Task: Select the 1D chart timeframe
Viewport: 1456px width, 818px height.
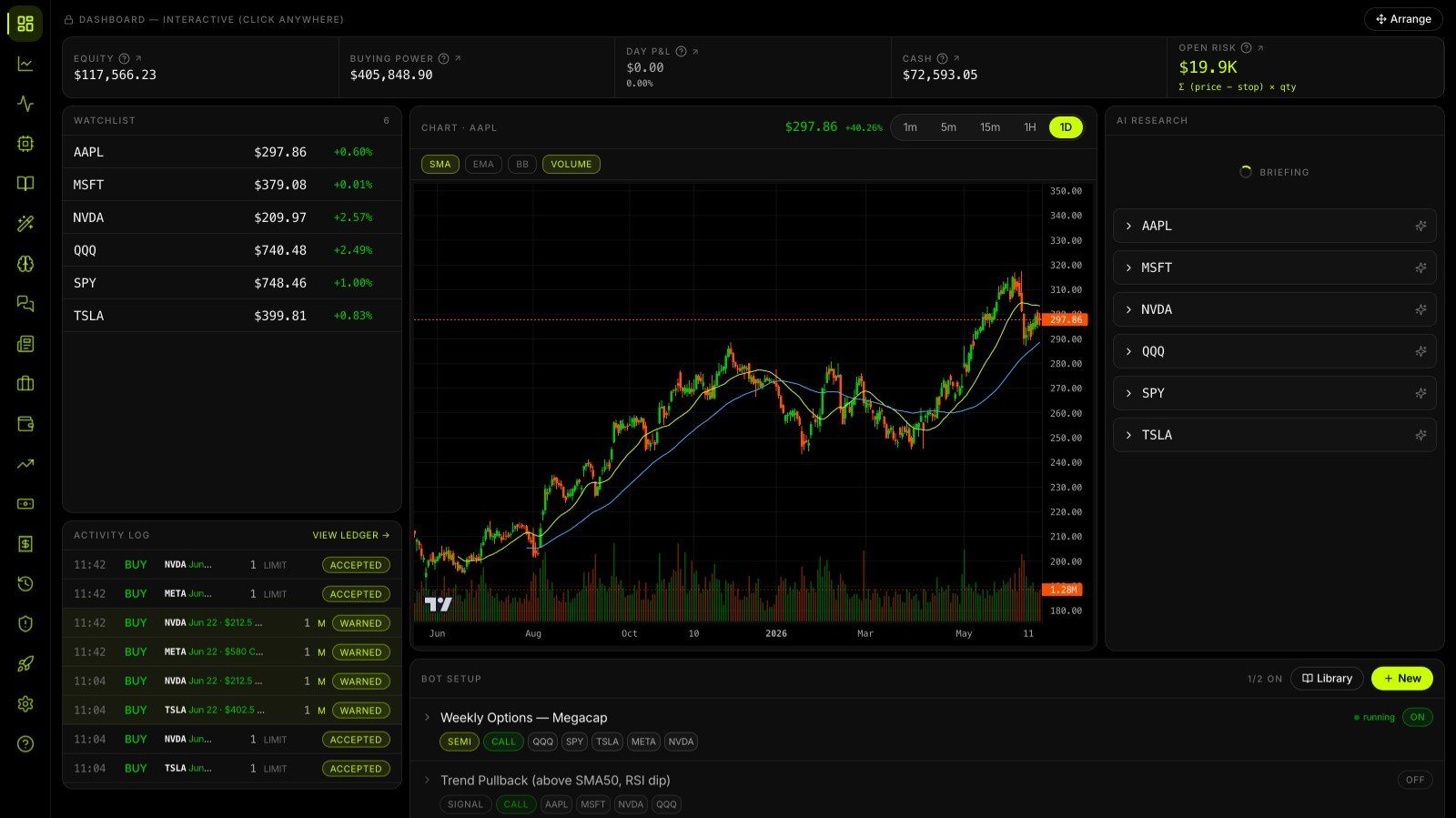Action: click(x=1066, y=127)
